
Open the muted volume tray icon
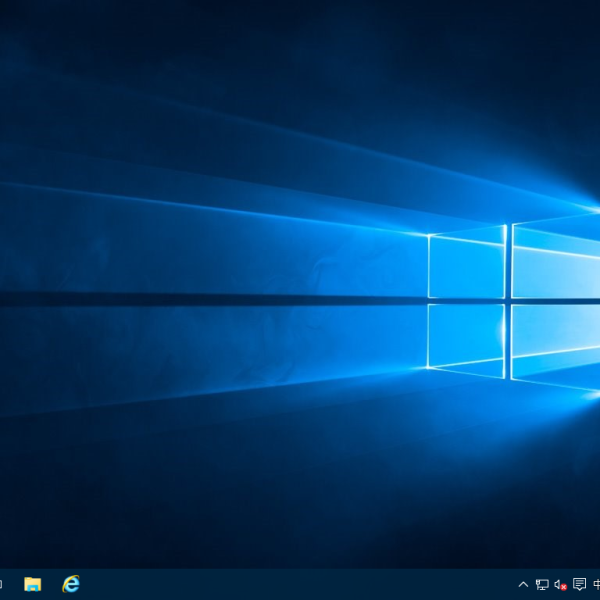point(560,585)
